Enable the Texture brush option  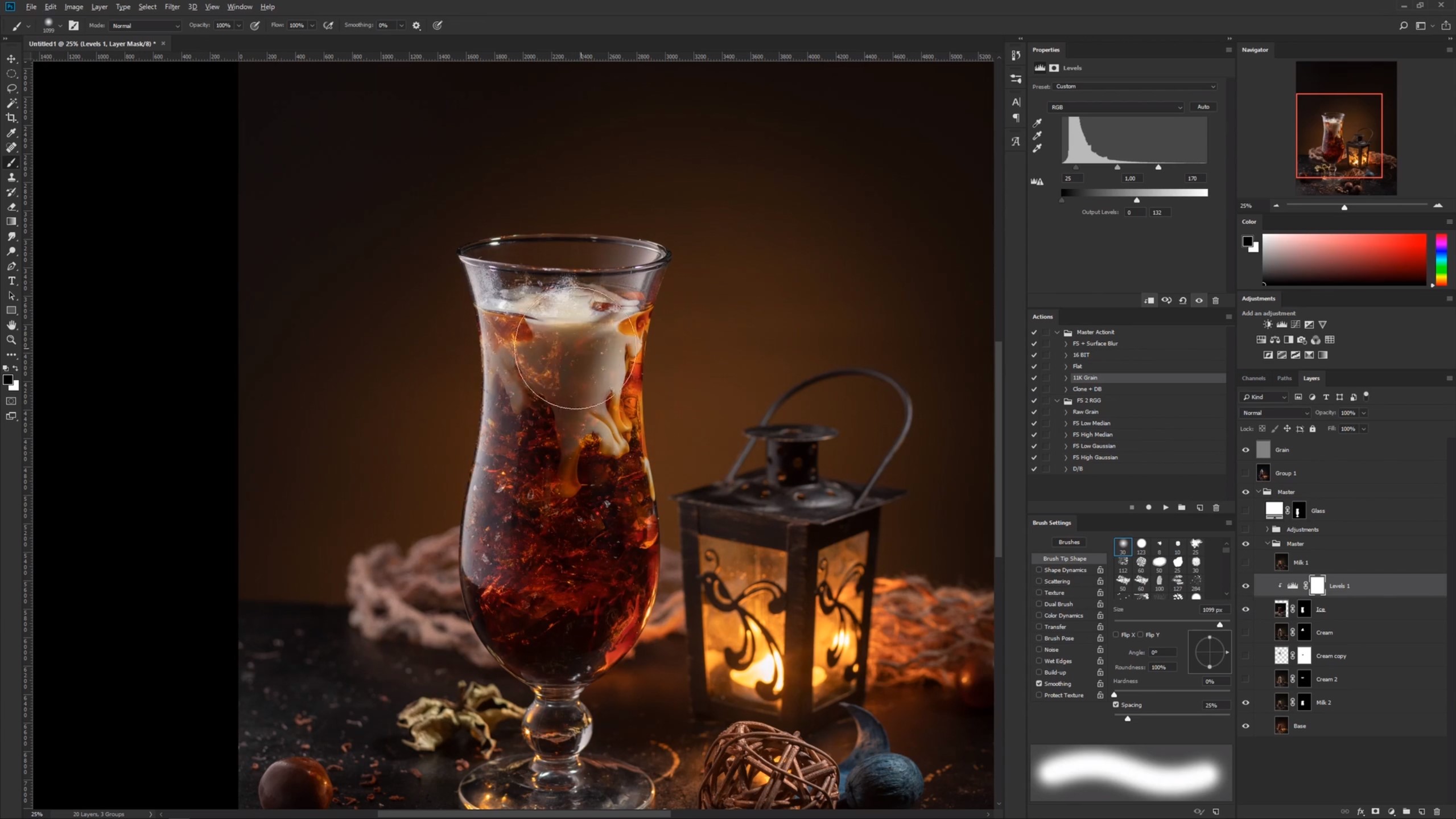[1039, 592]
